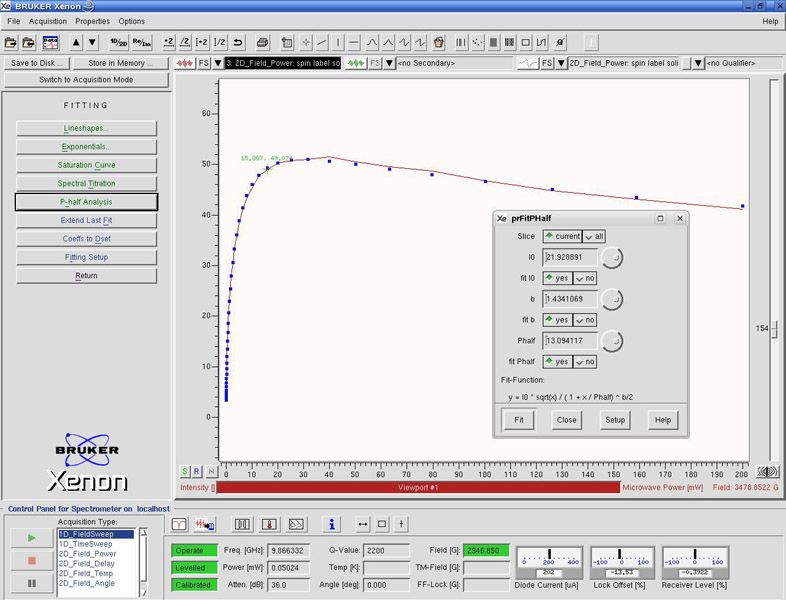Click the Store in Memory button

point(120,63)
